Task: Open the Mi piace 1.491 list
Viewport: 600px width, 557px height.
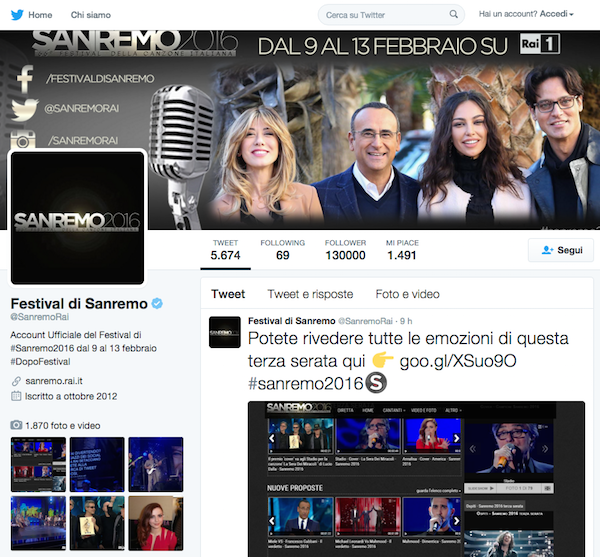Action: (402, 250)
